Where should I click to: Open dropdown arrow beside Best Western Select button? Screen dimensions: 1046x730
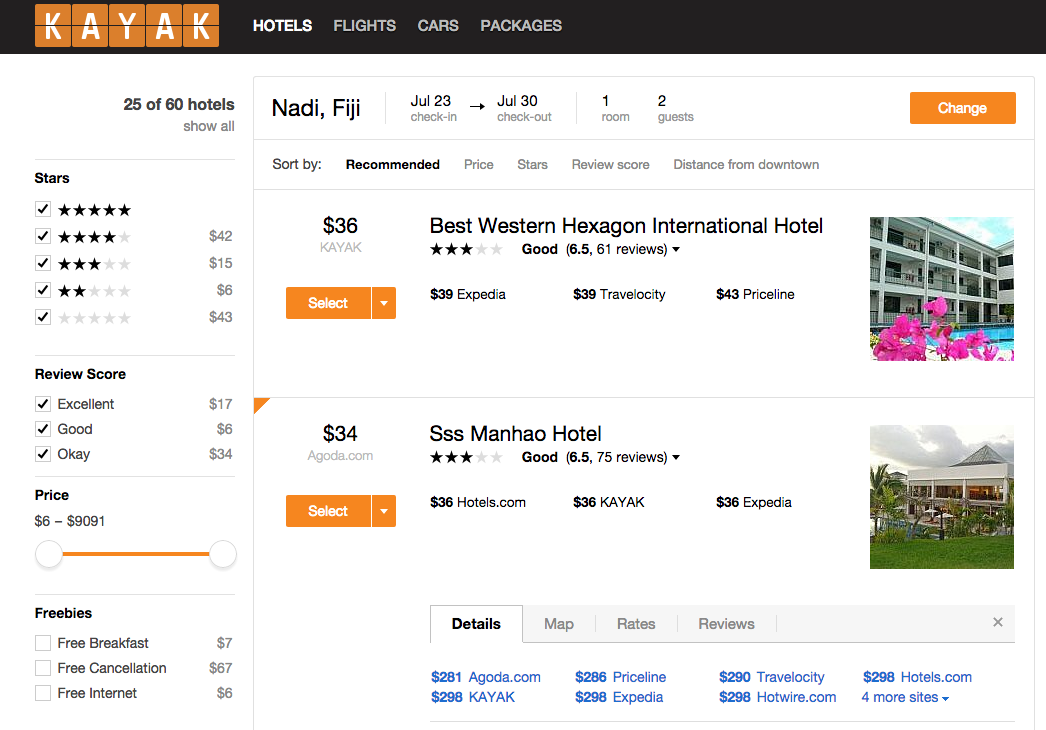coord(384,303)
